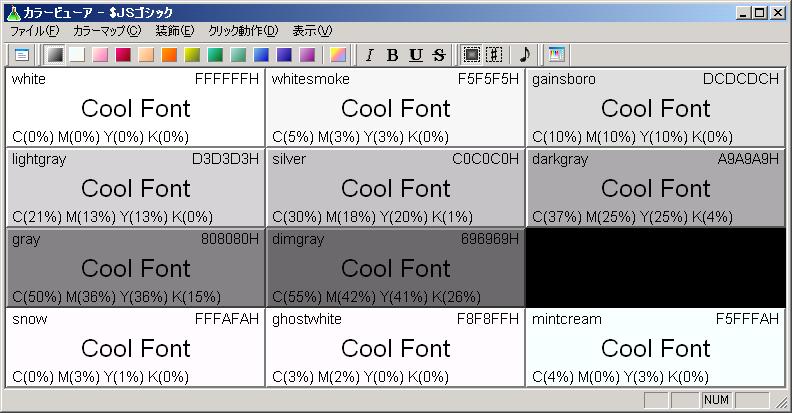Choose the olive yellow colormap button
This screenshot has width=792, height=413.
pos(192,55)
